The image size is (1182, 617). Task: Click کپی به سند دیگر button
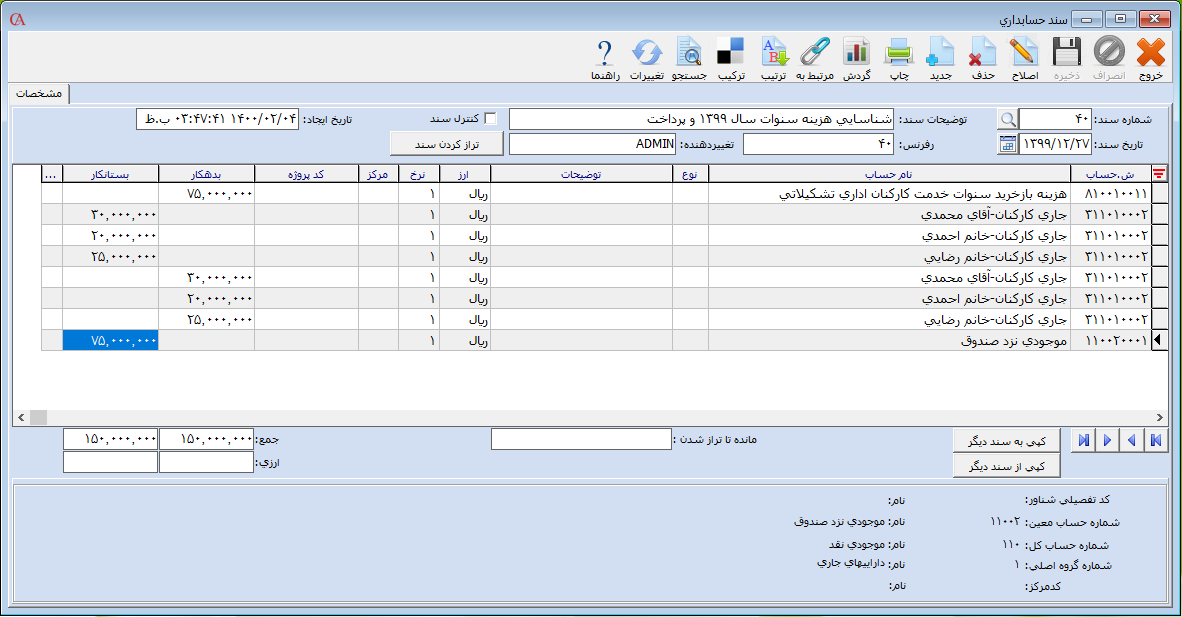tap(1007, 441)
